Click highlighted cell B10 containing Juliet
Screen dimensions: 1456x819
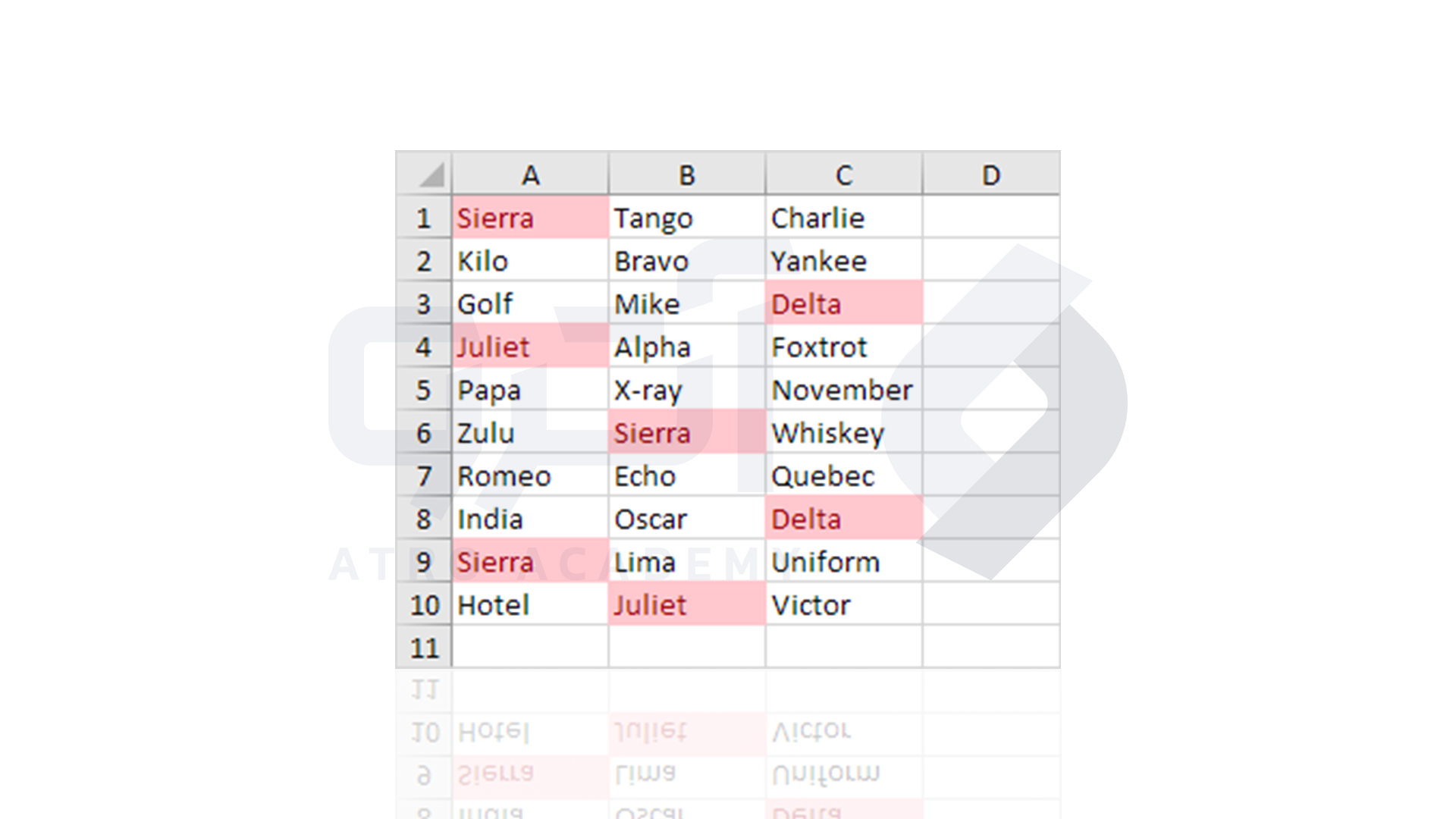(687, 605)
